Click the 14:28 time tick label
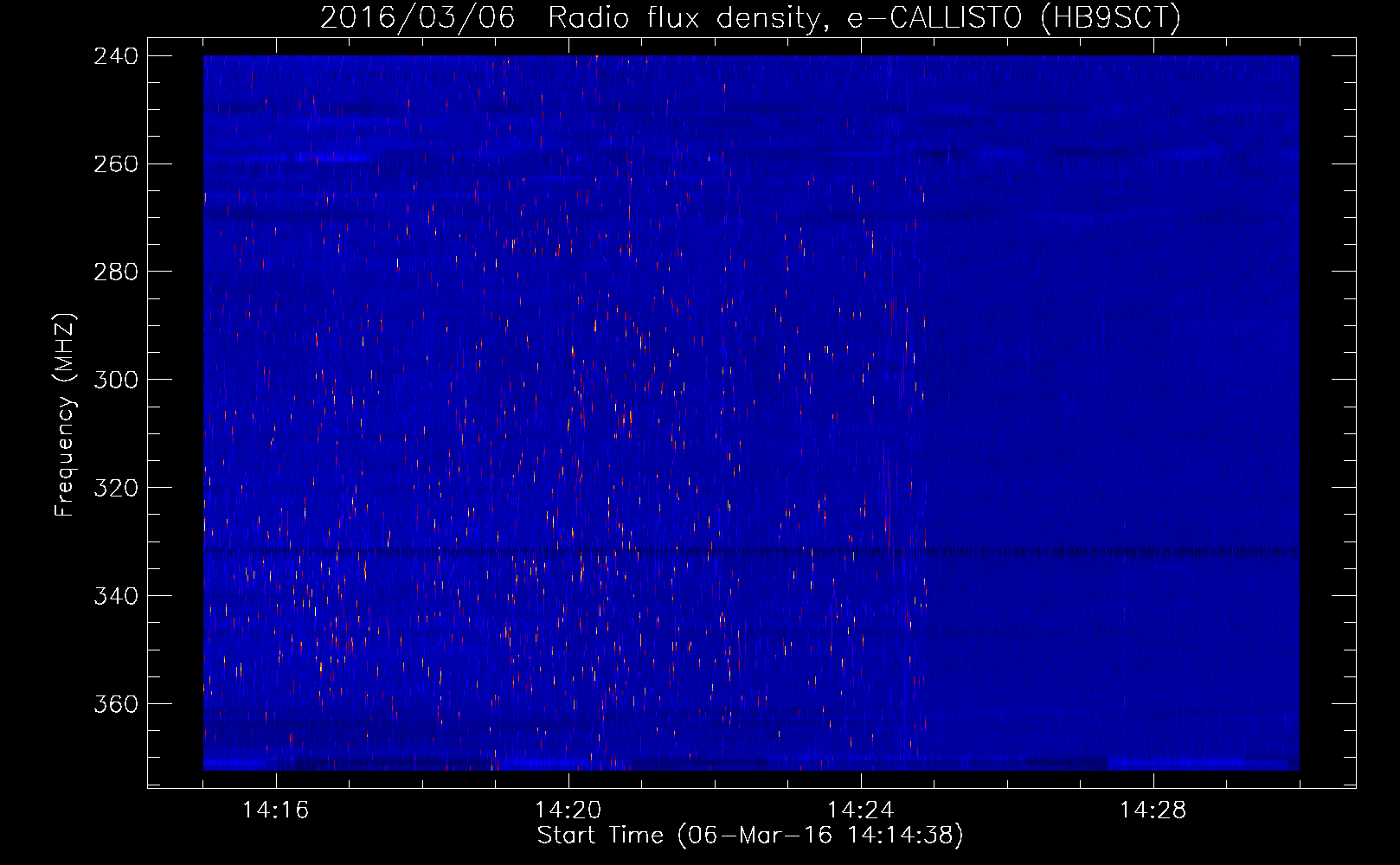The image size is (1400, 865). click(x=1153, y=811)
